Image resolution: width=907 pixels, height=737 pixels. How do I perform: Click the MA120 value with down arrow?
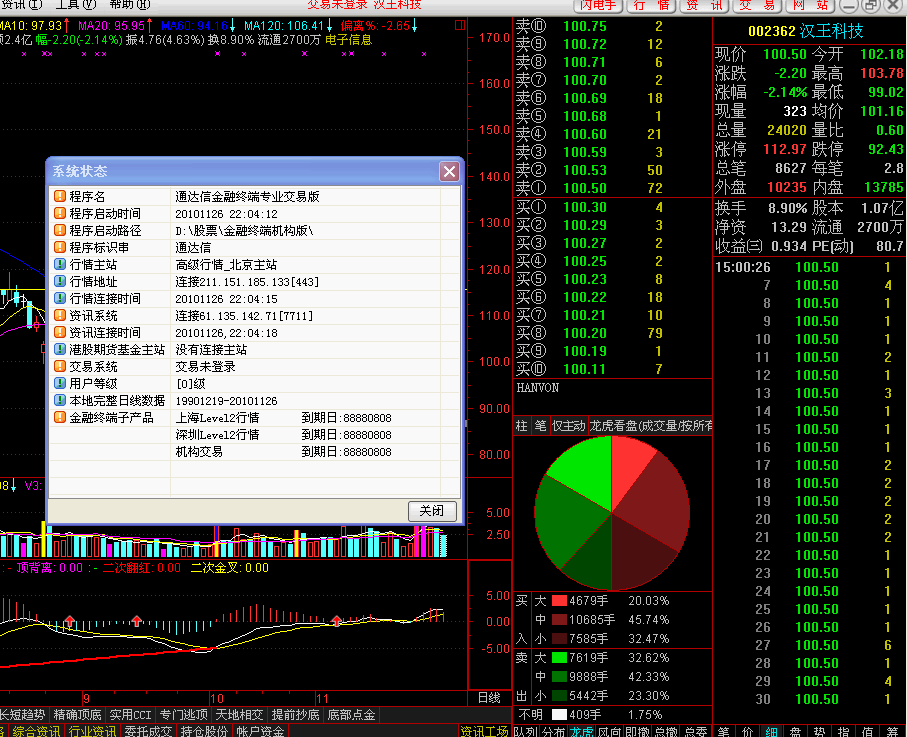[x=289, y=25]
